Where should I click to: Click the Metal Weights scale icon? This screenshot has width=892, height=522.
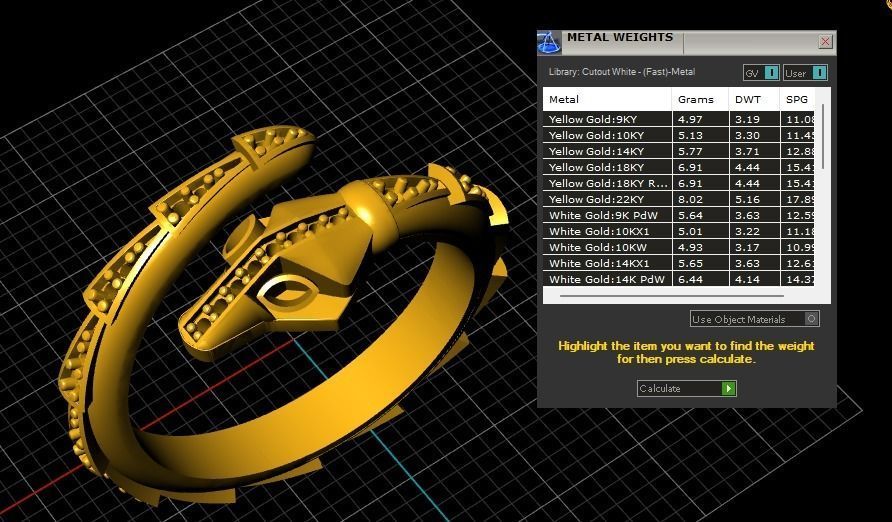pyautogui.click(x=549, y=43)
